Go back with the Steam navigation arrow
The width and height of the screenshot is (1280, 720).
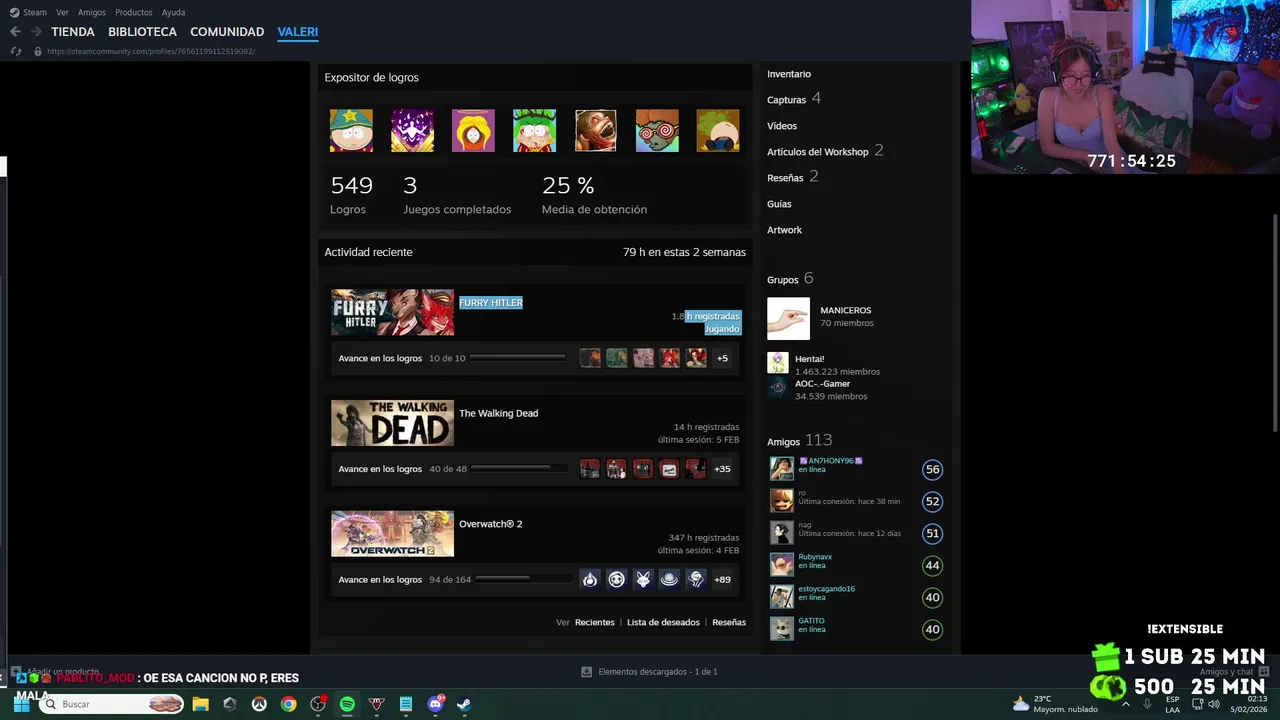[x=15, y=32]
